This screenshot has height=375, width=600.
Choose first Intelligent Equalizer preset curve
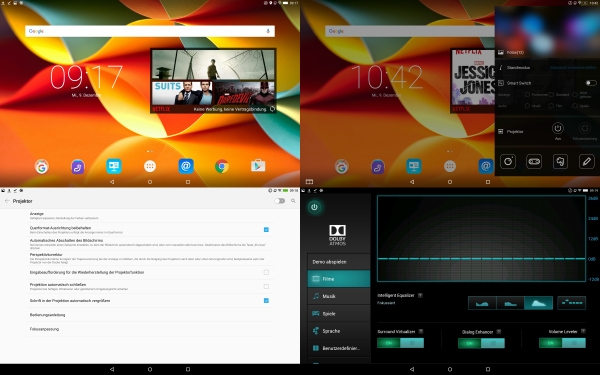(x=482, y=303)
